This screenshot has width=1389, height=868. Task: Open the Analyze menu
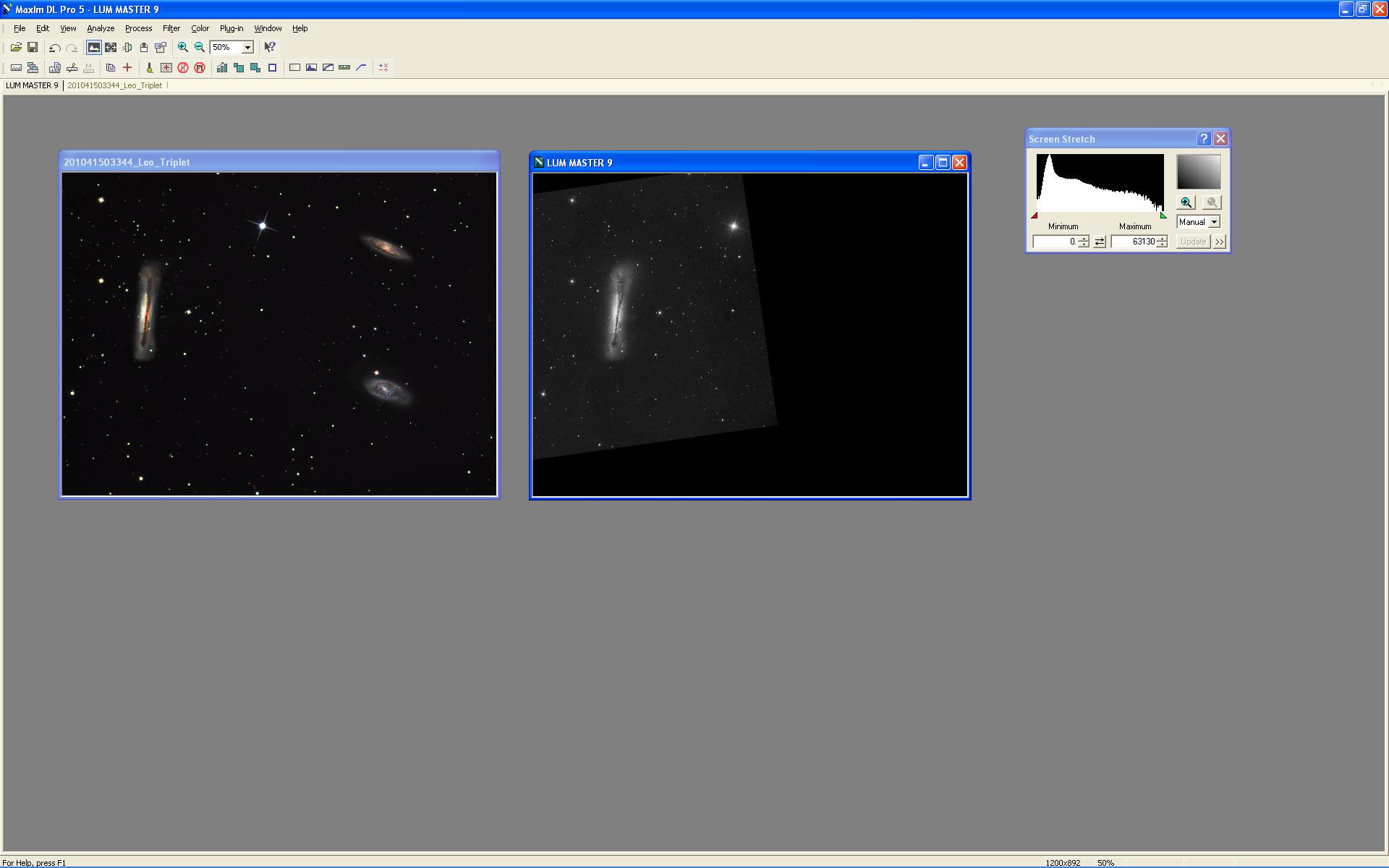pos(101,28)
